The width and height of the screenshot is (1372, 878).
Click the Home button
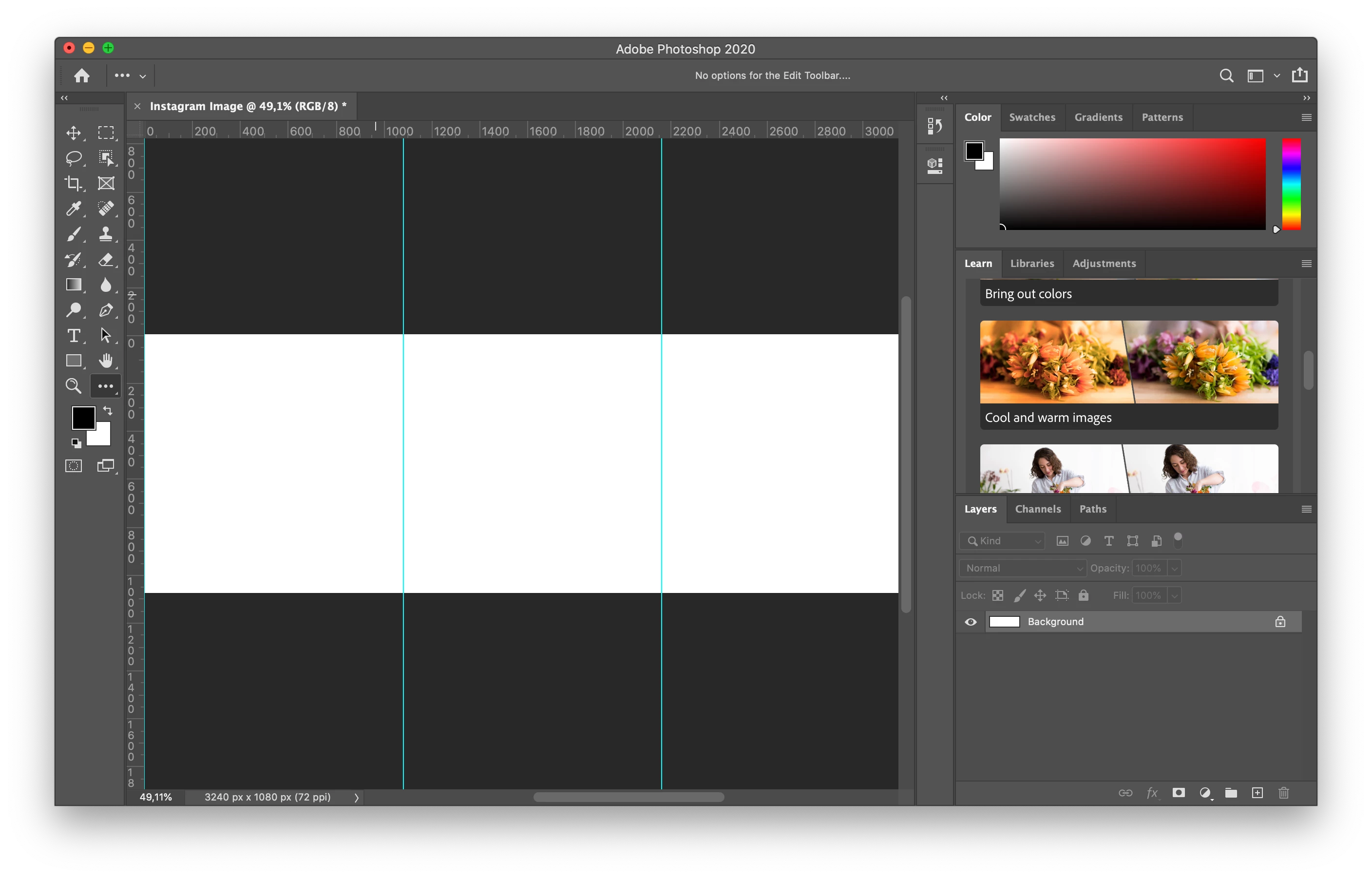(x=81, y=75)
